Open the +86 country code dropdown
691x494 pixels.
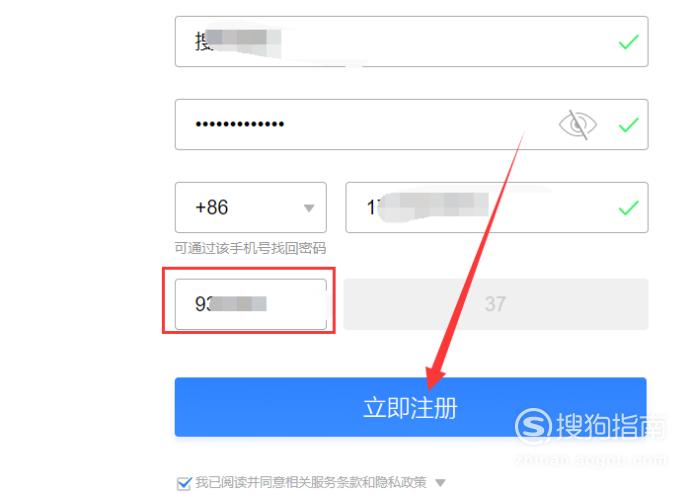[x=251, y=208]
